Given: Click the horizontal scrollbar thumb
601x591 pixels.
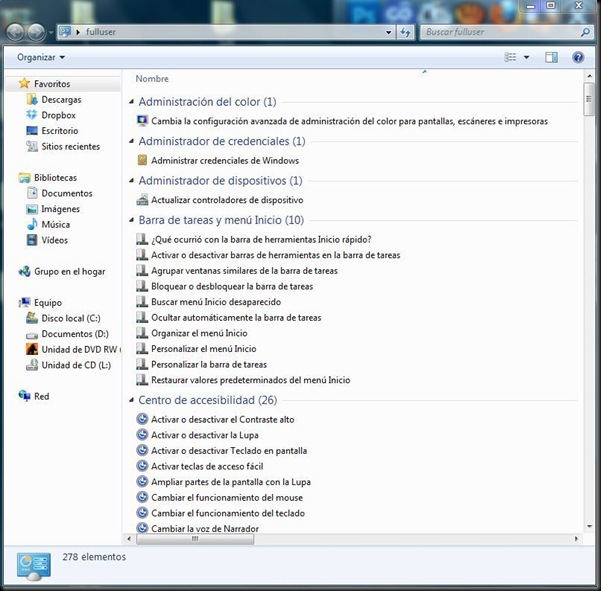Looking at the screenshot, I should click(x=195, y=539).
